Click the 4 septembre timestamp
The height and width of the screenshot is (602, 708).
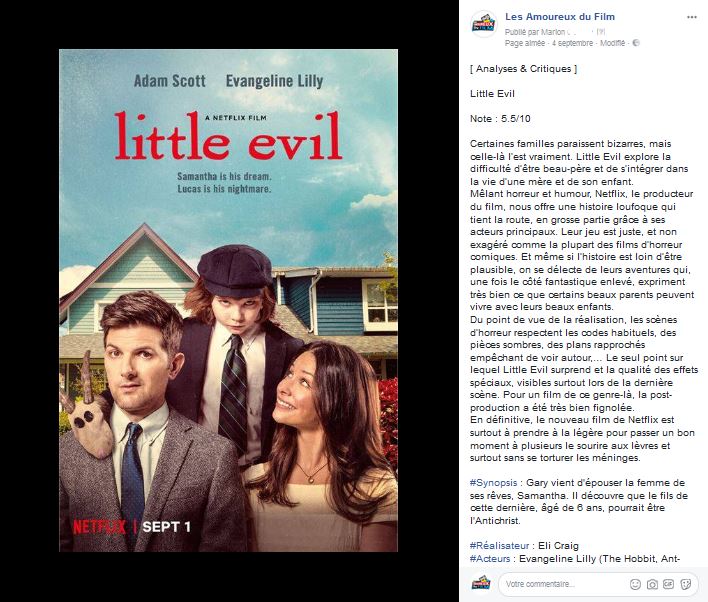pyautogui.click(x=573, y=43)
